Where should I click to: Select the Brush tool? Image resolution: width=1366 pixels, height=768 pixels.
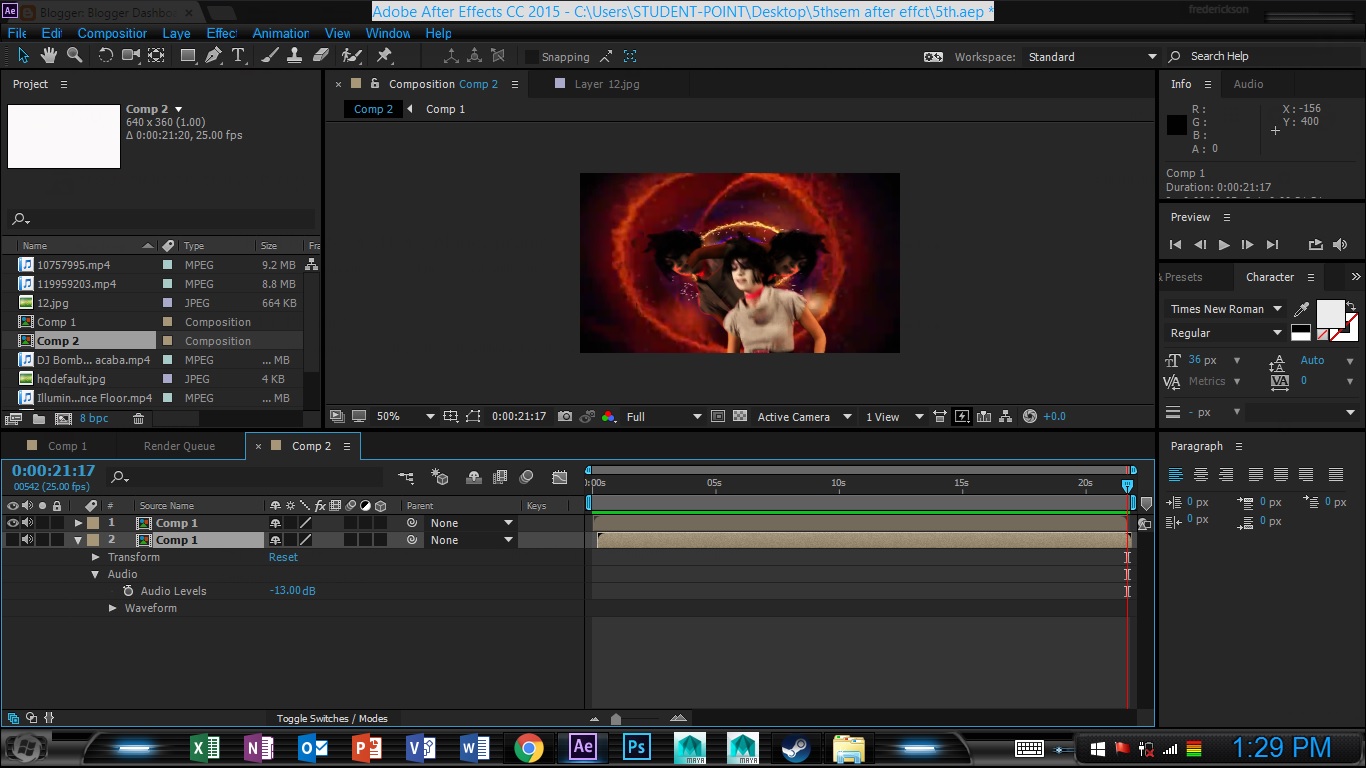[x=271, y=56]
